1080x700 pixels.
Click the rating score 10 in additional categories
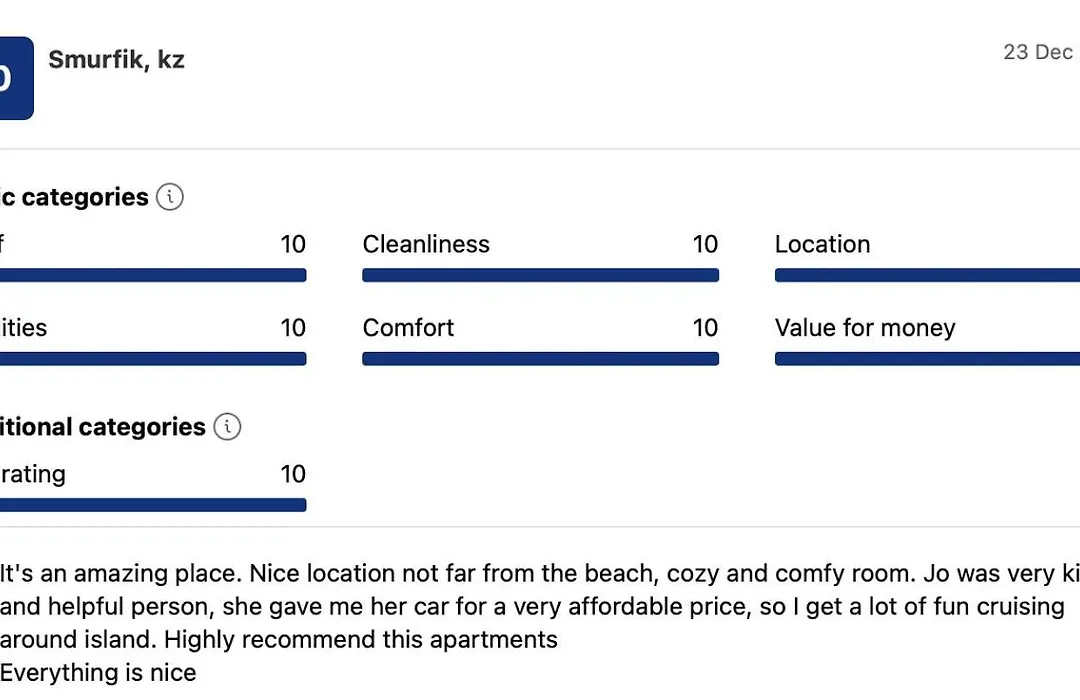click(x=293, y=474)
